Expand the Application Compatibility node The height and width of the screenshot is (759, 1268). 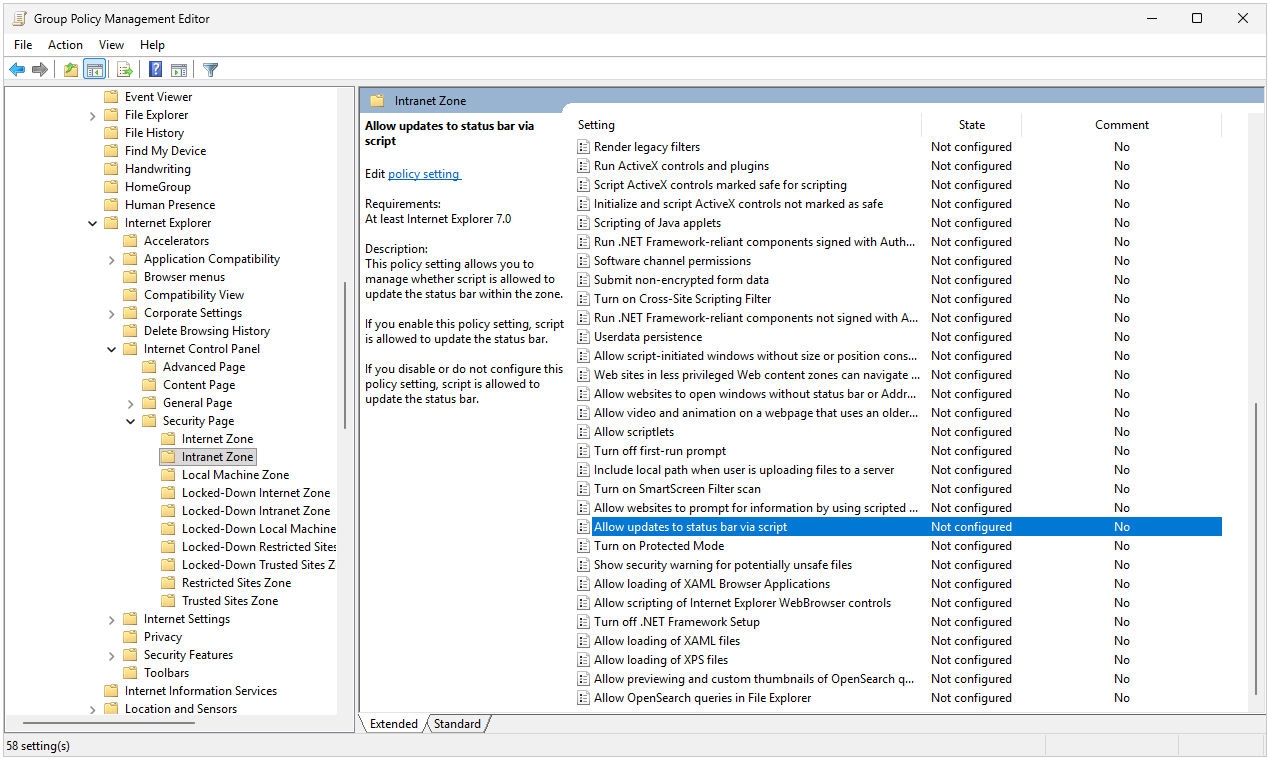coord(112,259)
